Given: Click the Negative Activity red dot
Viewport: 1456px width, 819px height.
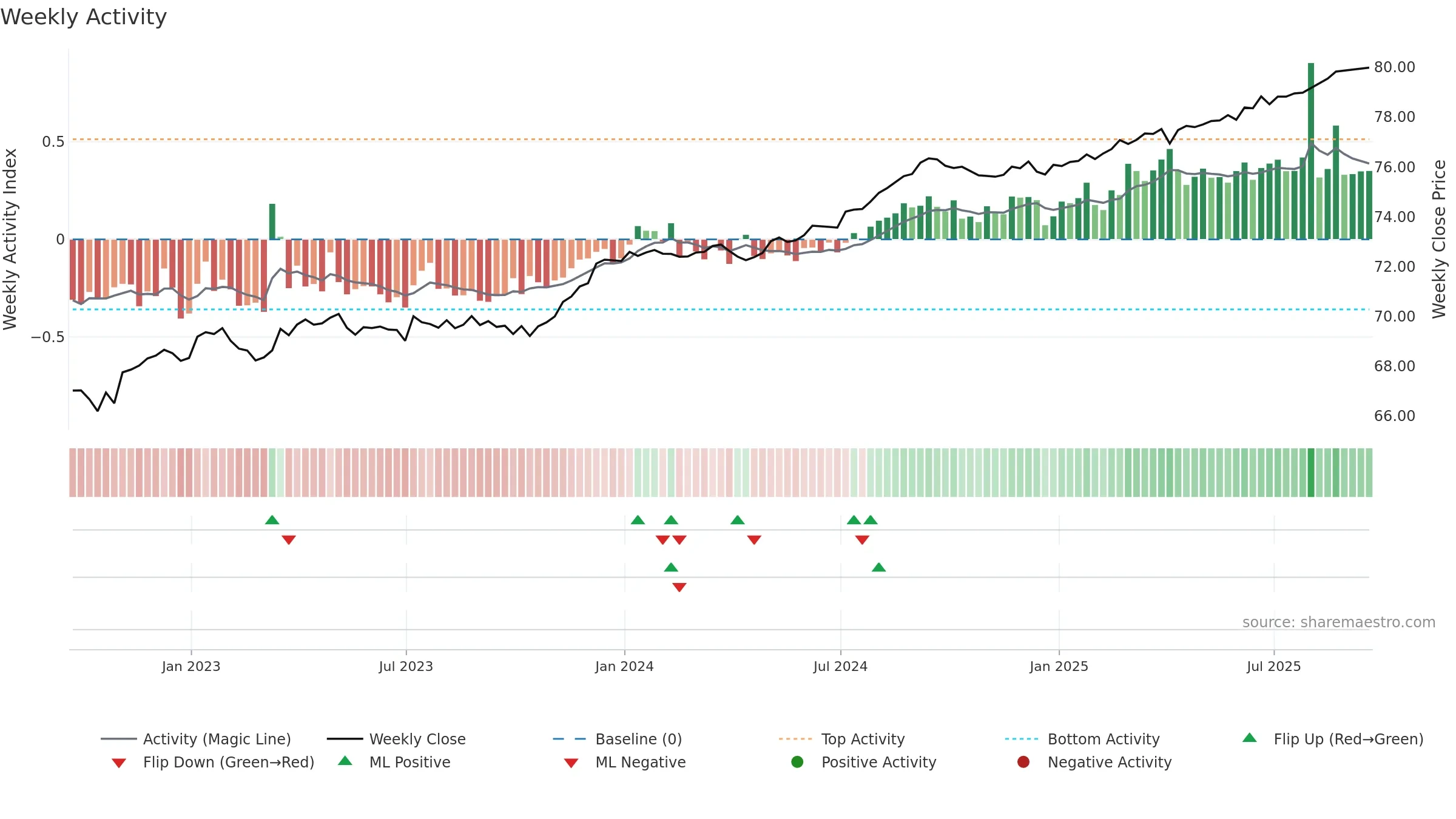Looking at the screenshot, I should point(1023,762).
